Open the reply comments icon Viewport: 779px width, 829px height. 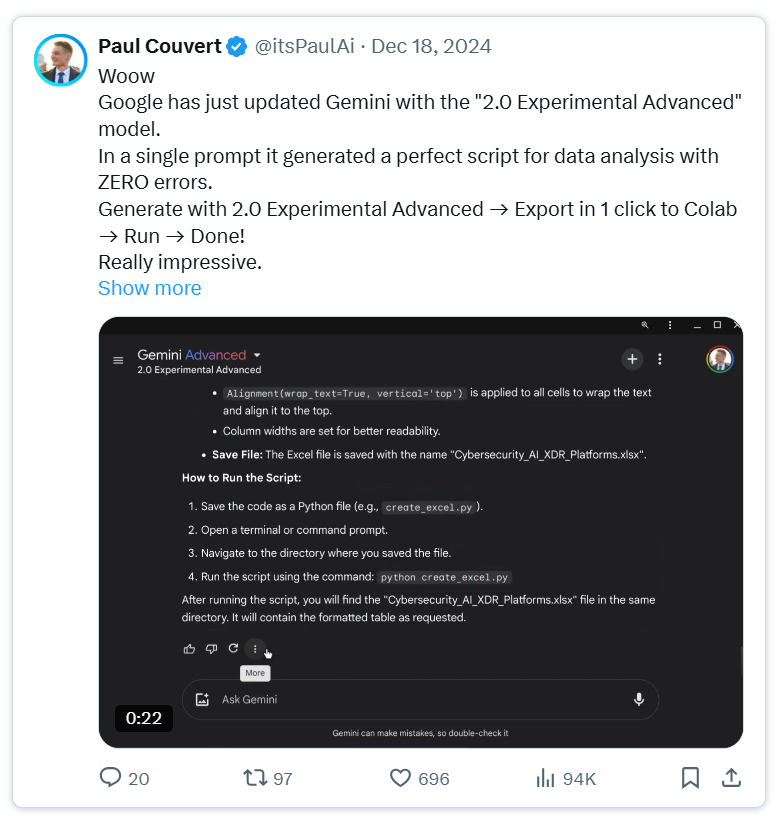(111, 778)
